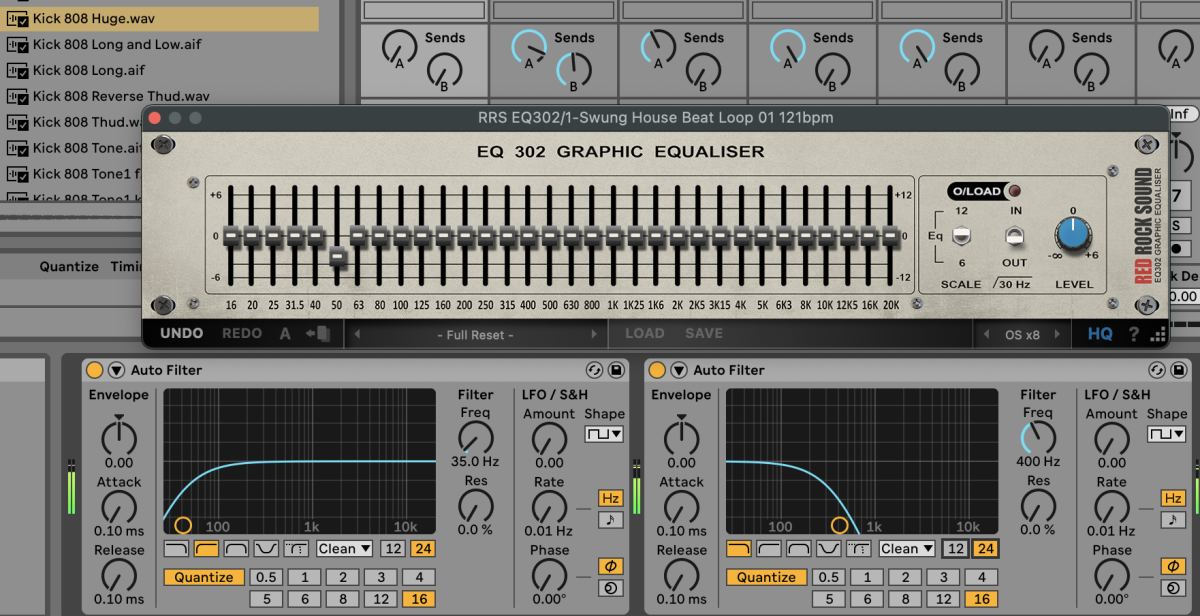Collapse left Auto Filter via triangle button
1200x616 pixels.
tap(116, 370)
